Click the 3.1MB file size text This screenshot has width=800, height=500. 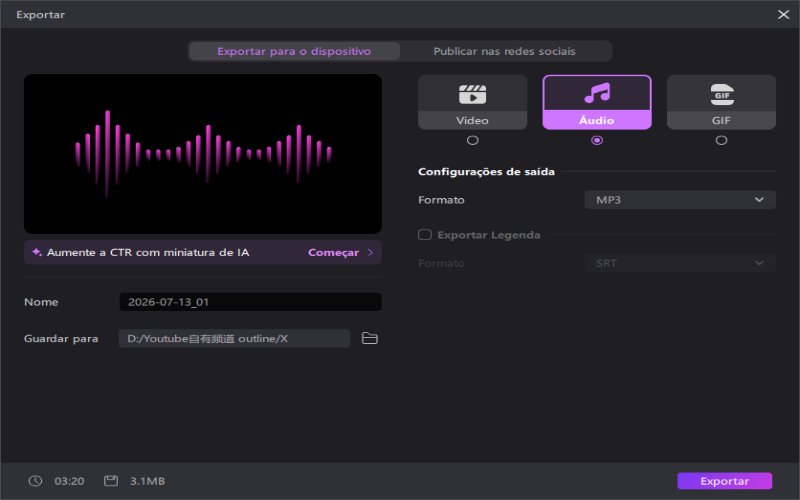coord(147,481)
